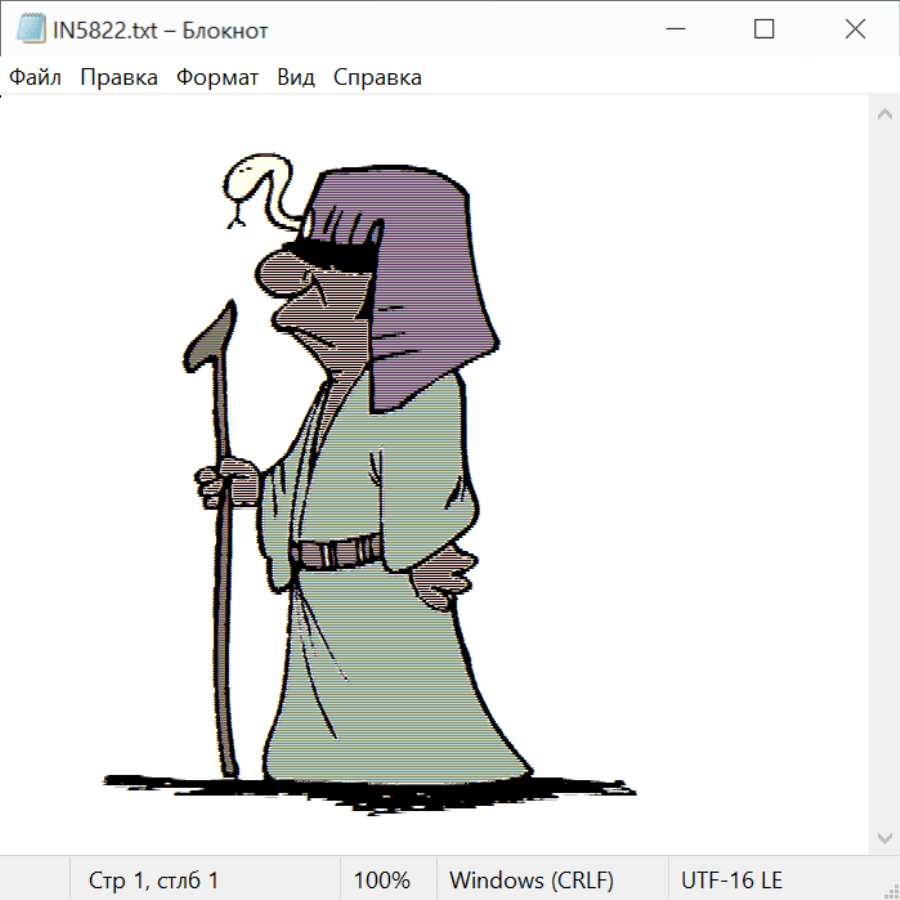Click the resize grip in the window corner
Viewport: 900px width, 900px height.
click(x=891, y=891)
